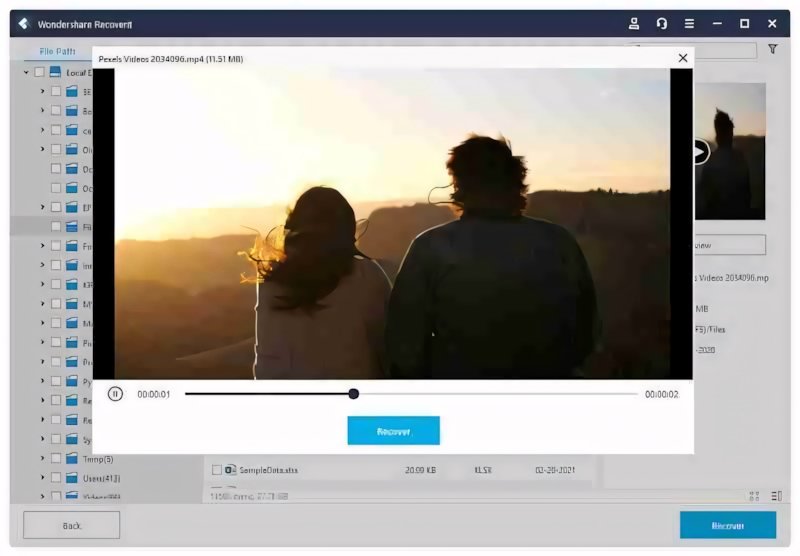Open the user account icon in title bar

coord(634,23)
